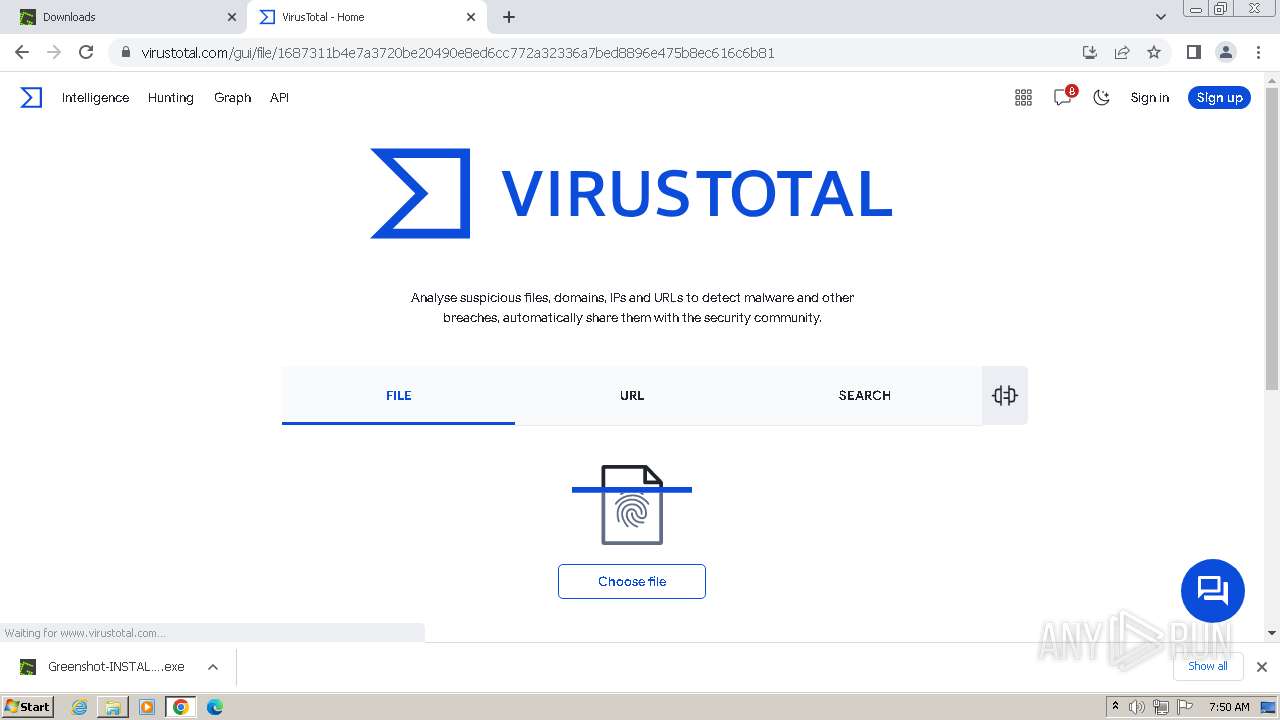Image resolution: width=1280 pixels, height=720 pixels.
Task: Click the Choose file button
Action: pos(632,581)
